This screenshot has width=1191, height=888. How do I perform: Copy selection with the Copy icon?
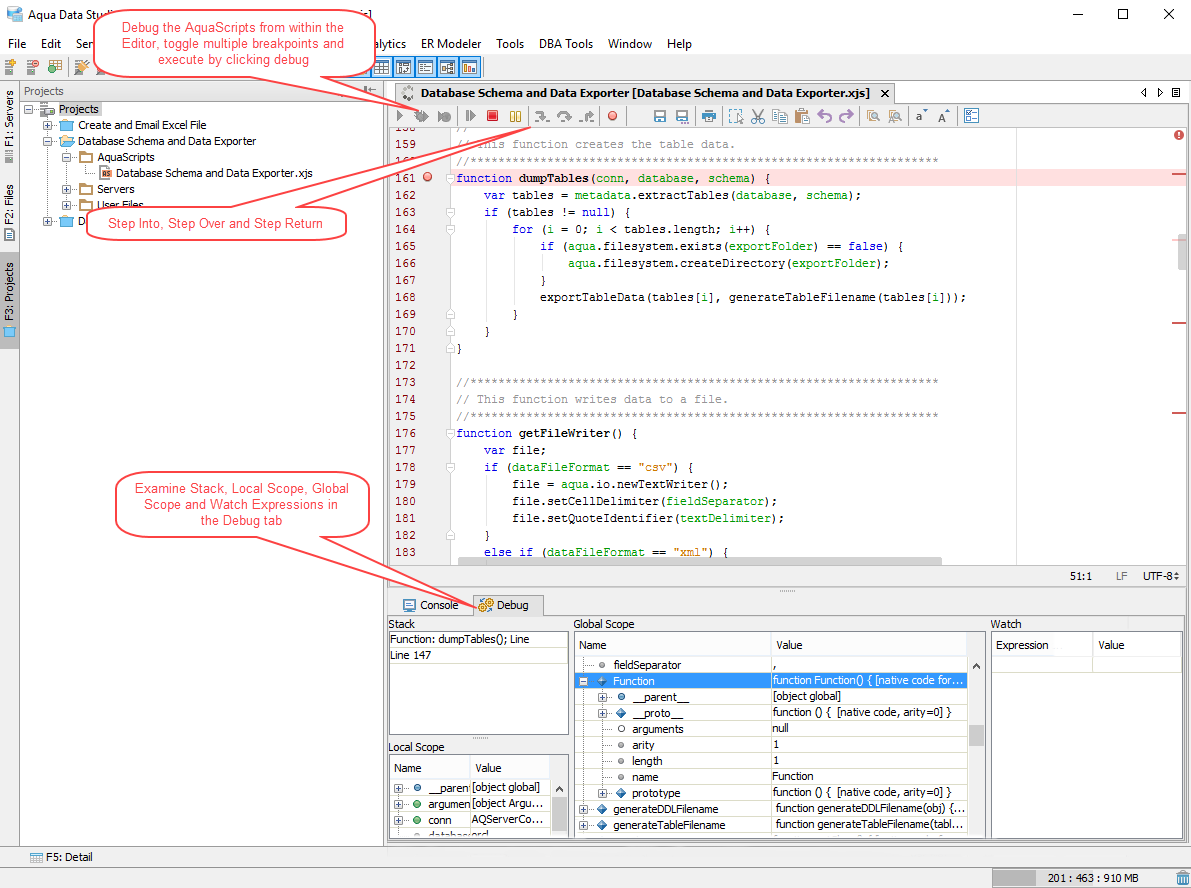pyautogui.click(x=779, y=116)
